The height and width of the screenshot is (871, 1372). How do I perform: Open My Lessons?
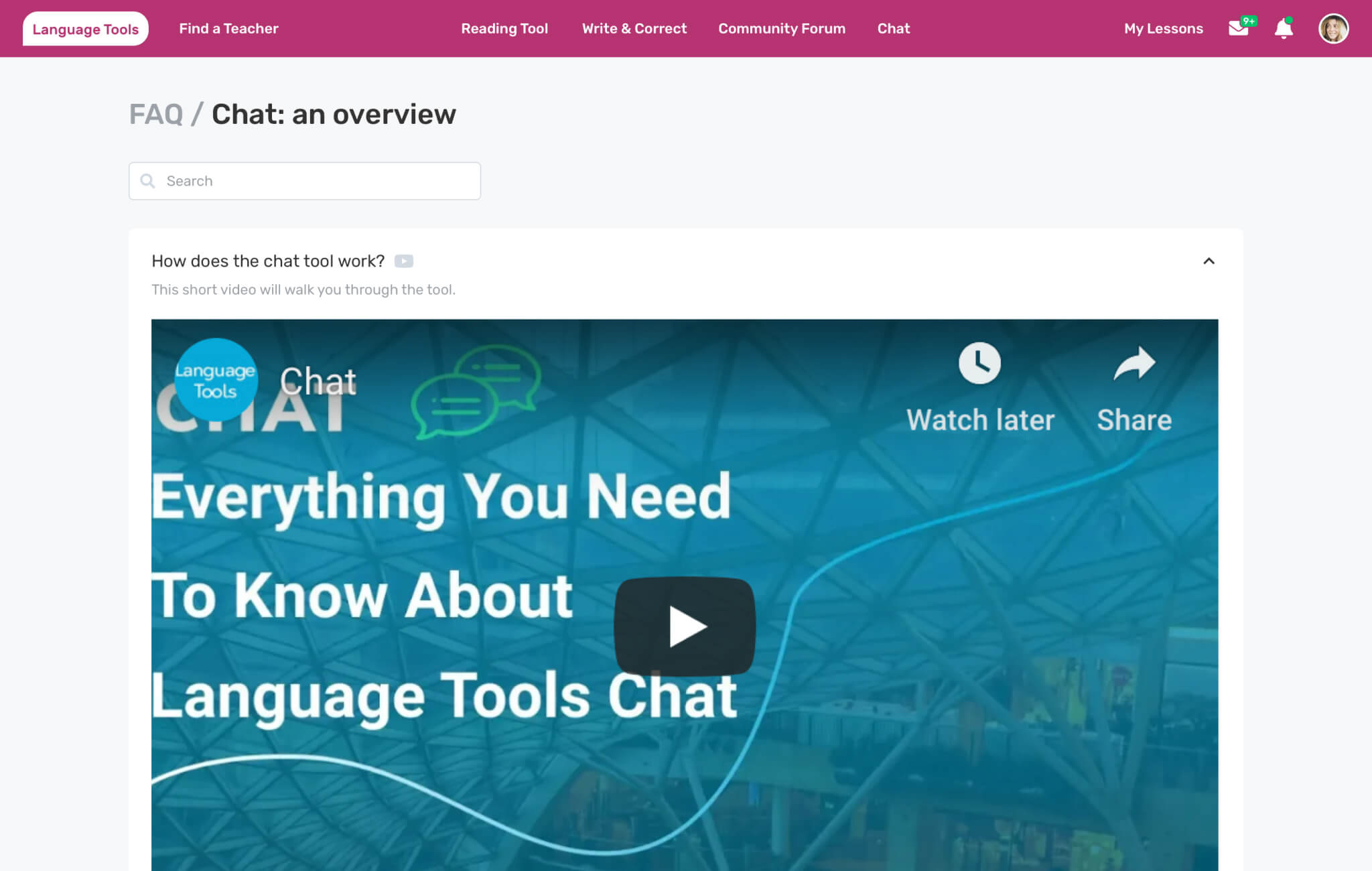coord(1163,28)
